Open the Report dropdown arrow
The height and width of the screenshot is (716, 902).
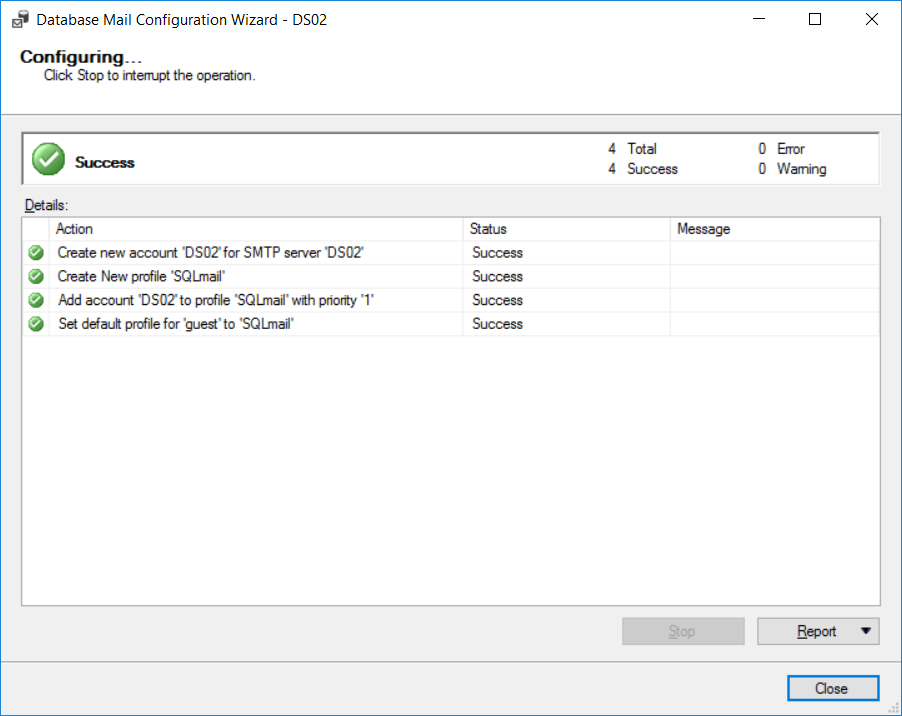866,631
